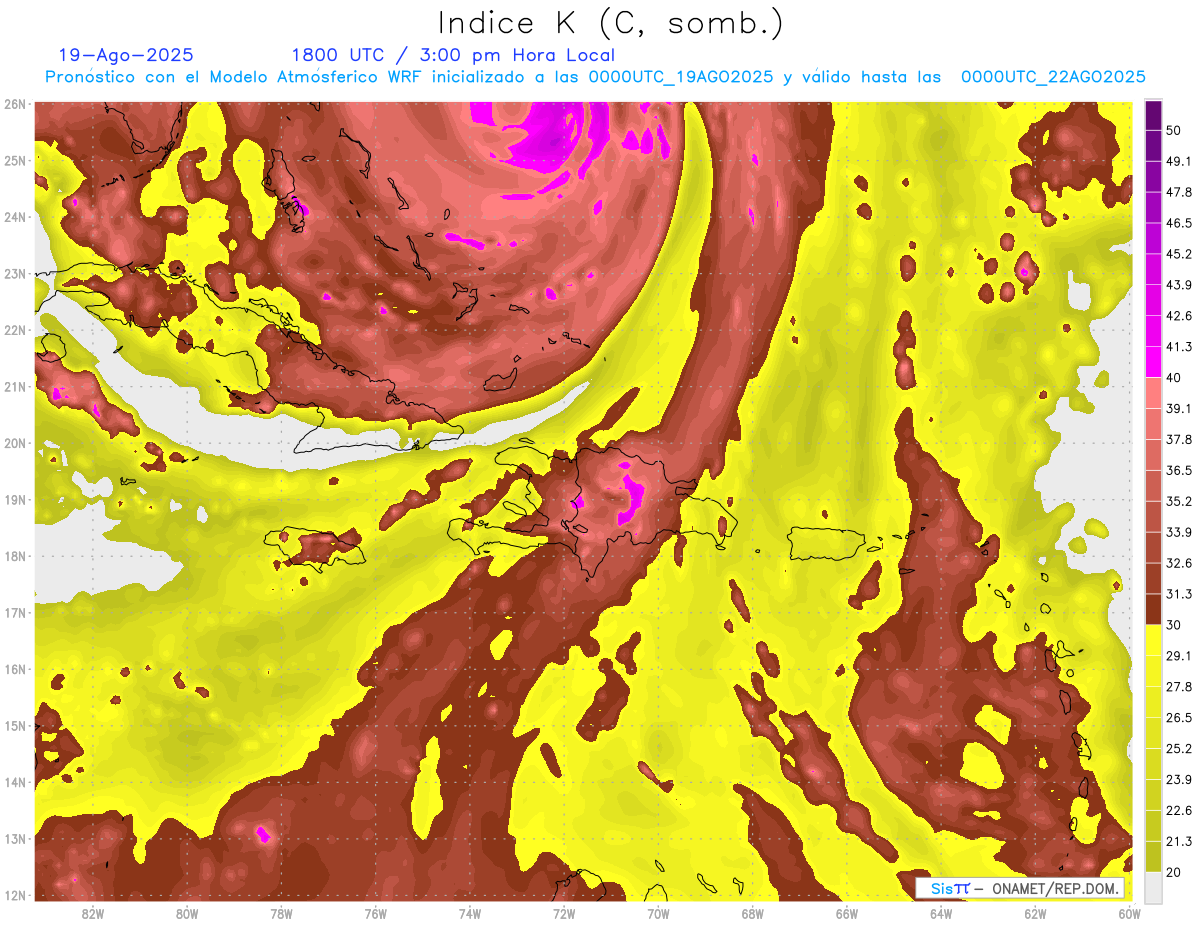The width and height of the screenshot is (1200, 927).
Task: Select the date label "19-Ago-2025"
Action: [x=126, y=56]
